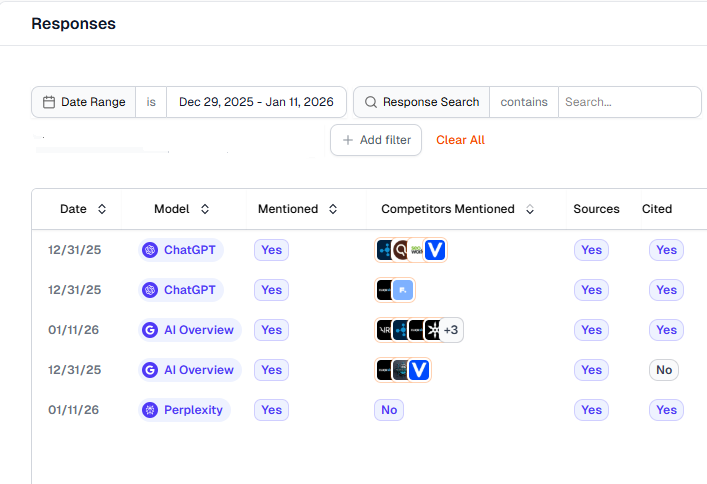Click the Perplexity model tag

[x=184, y=410]
